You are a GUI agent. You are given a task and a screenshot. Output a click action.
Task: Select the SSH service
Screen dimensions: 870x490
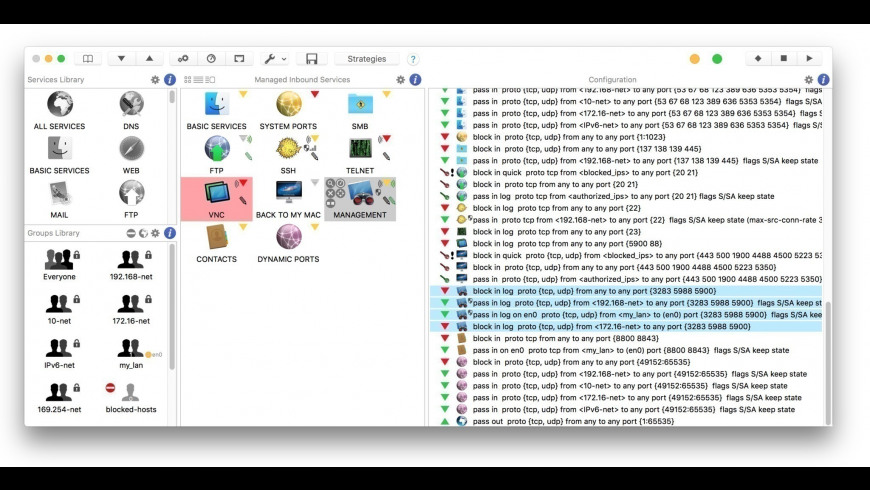[288, 155]
